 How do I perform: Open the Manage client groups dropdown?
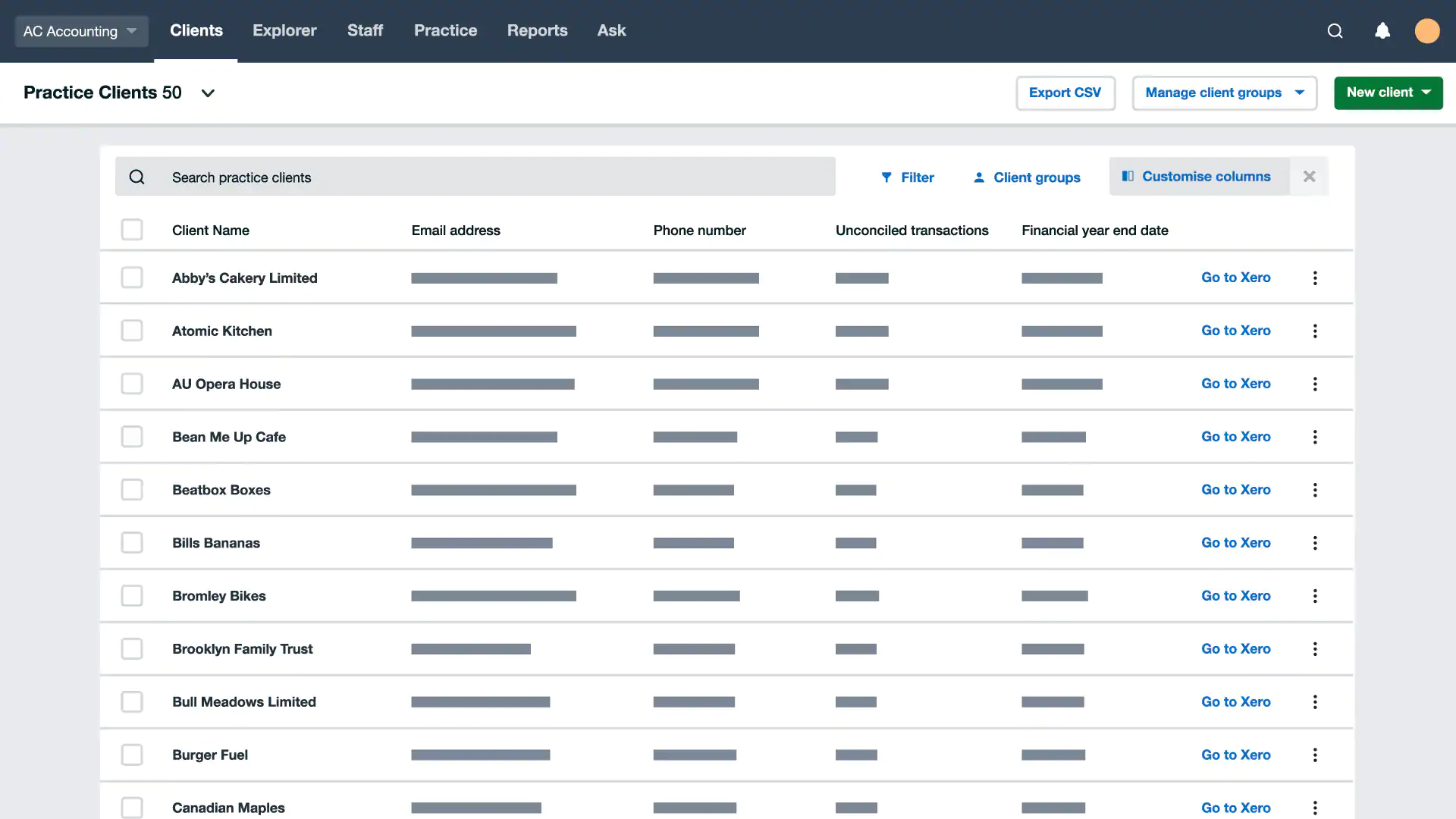(x=1223, y=93)
